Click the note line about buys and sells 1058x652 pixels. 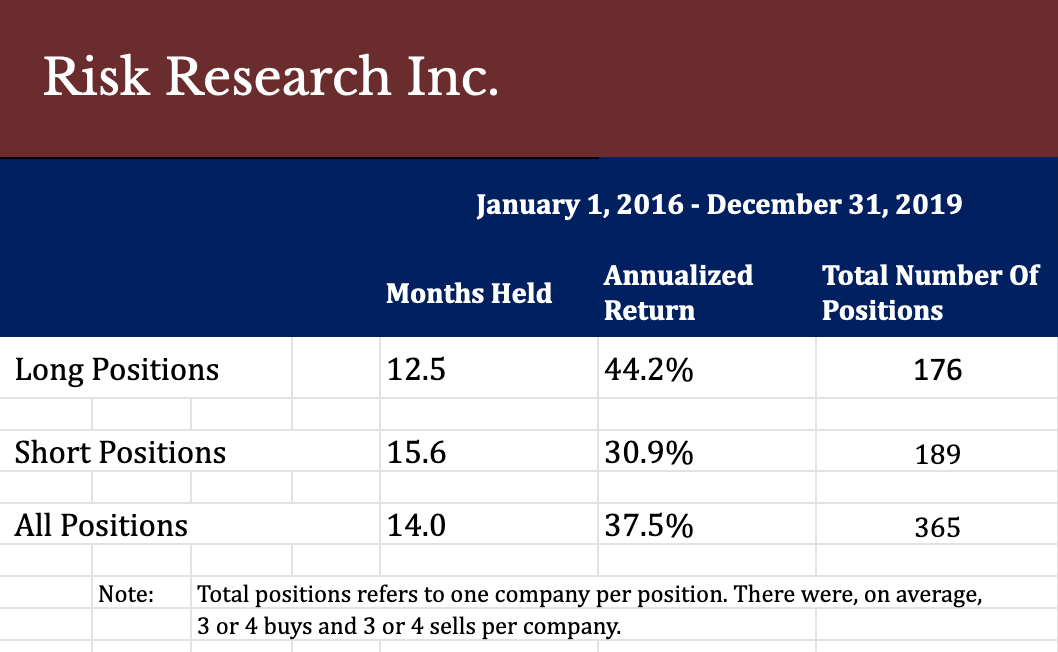pyautogui.click(x=408, y=626)
